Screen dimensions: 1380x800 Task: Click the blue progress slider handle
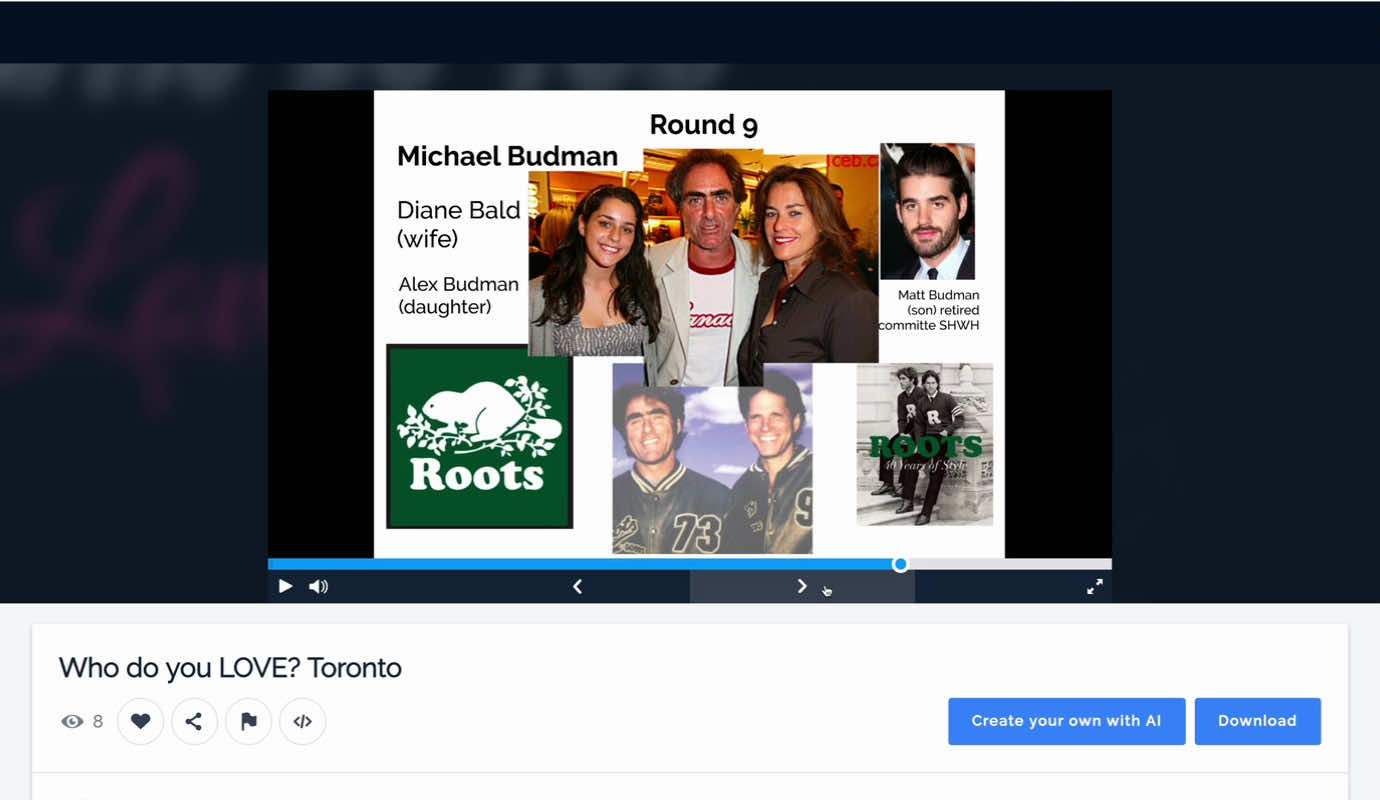900,564
